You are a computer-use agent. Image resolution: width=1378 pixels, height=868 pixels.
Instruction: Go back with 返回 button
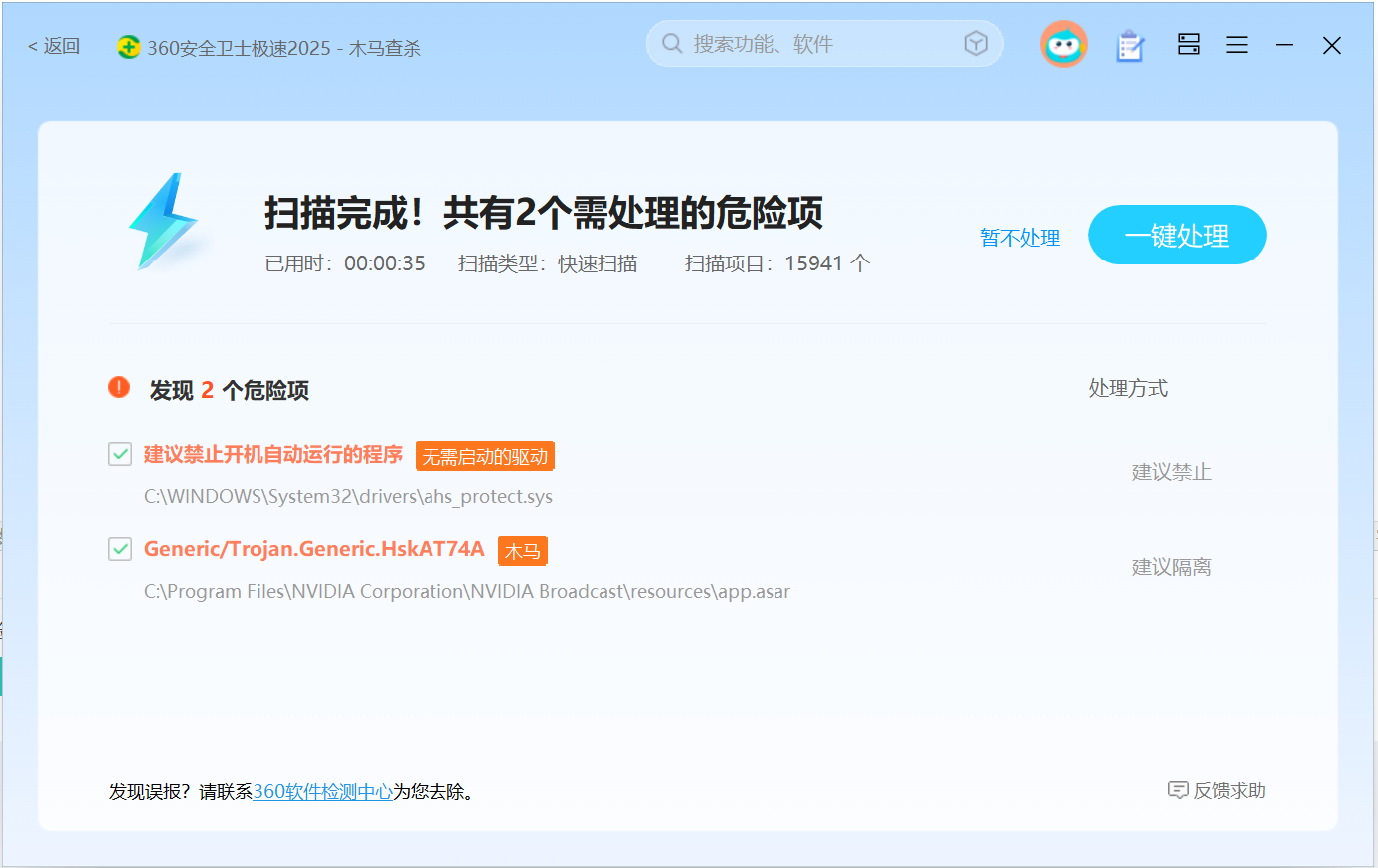click(54, 46)
